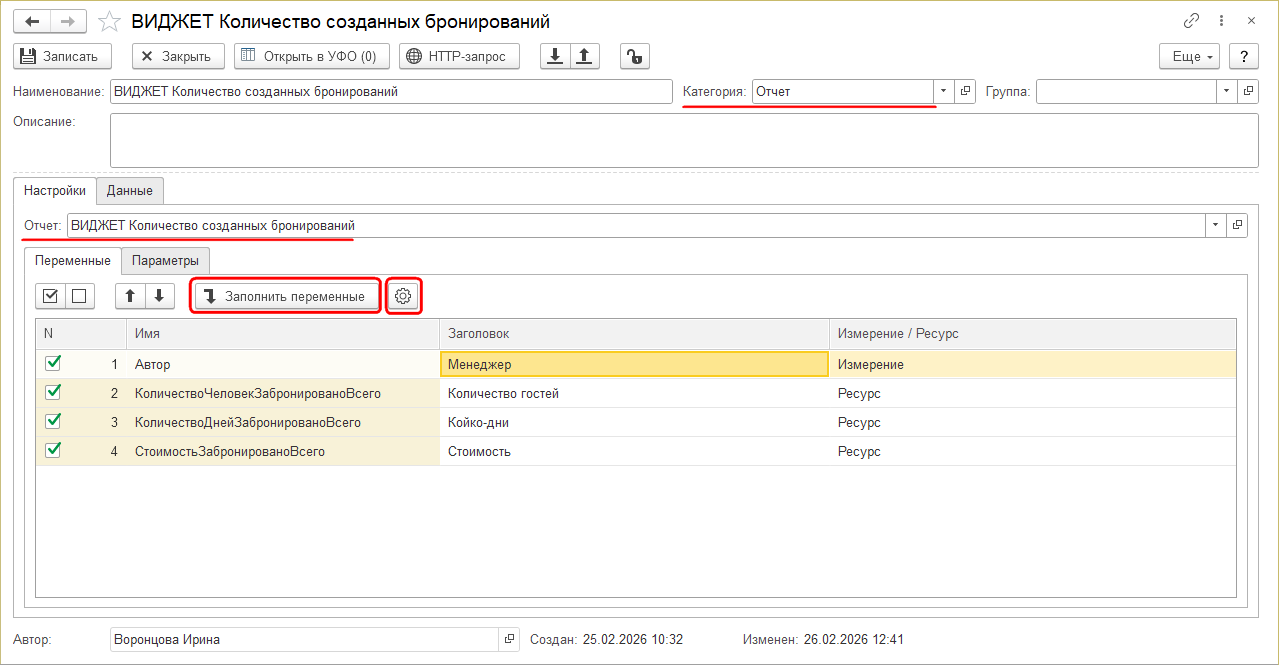Screen dimensions: 1279x665
Task: Uncheck all variables with the empty box icon
Action: tap(80, 296)
